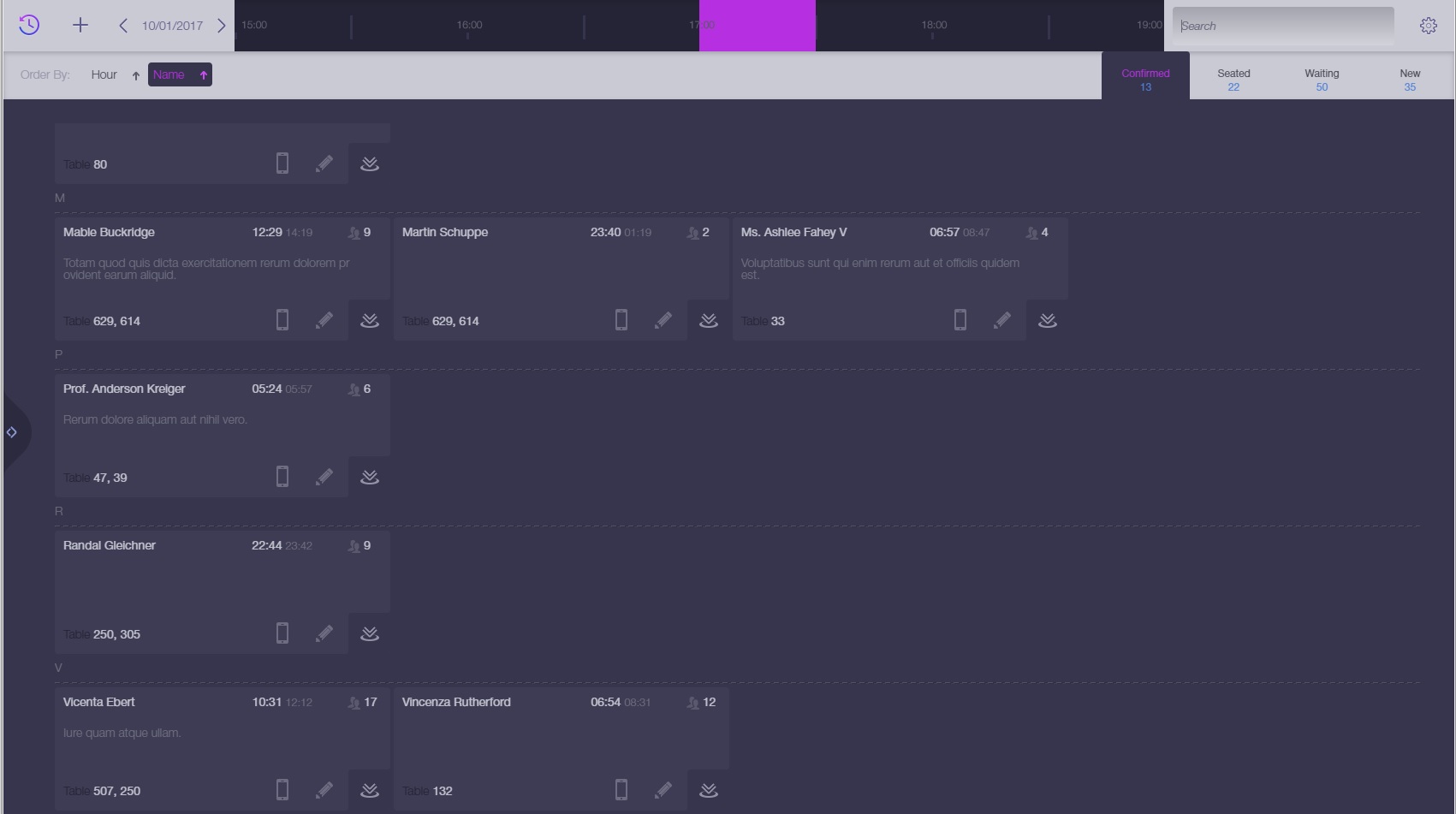Click phone icon on Table 80 card
The height and width of the screenshot is (814, 1456).
pos(282,163)
